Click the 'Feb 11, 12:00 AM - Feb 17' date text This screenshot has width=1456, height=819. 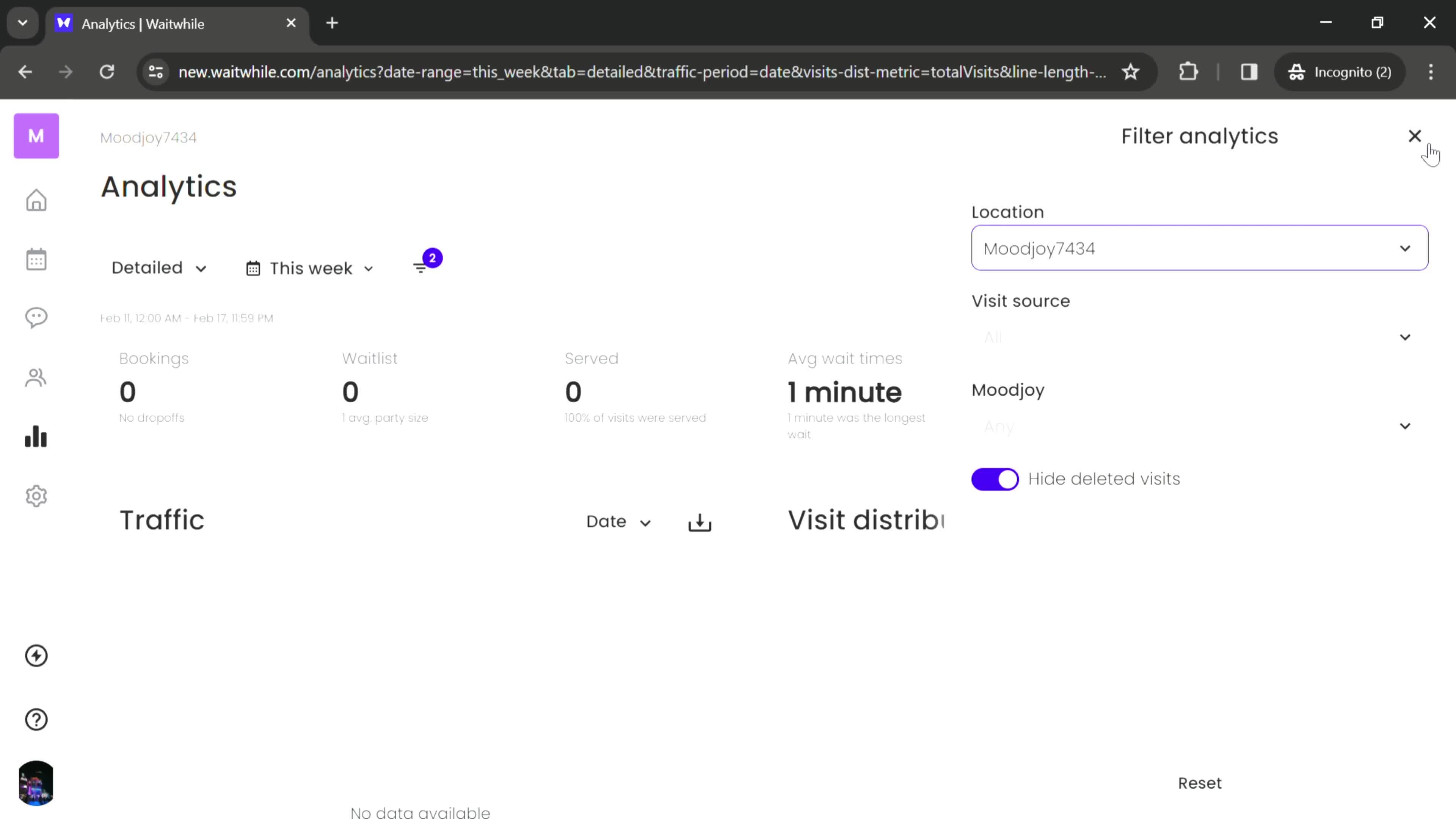point(187,318)
